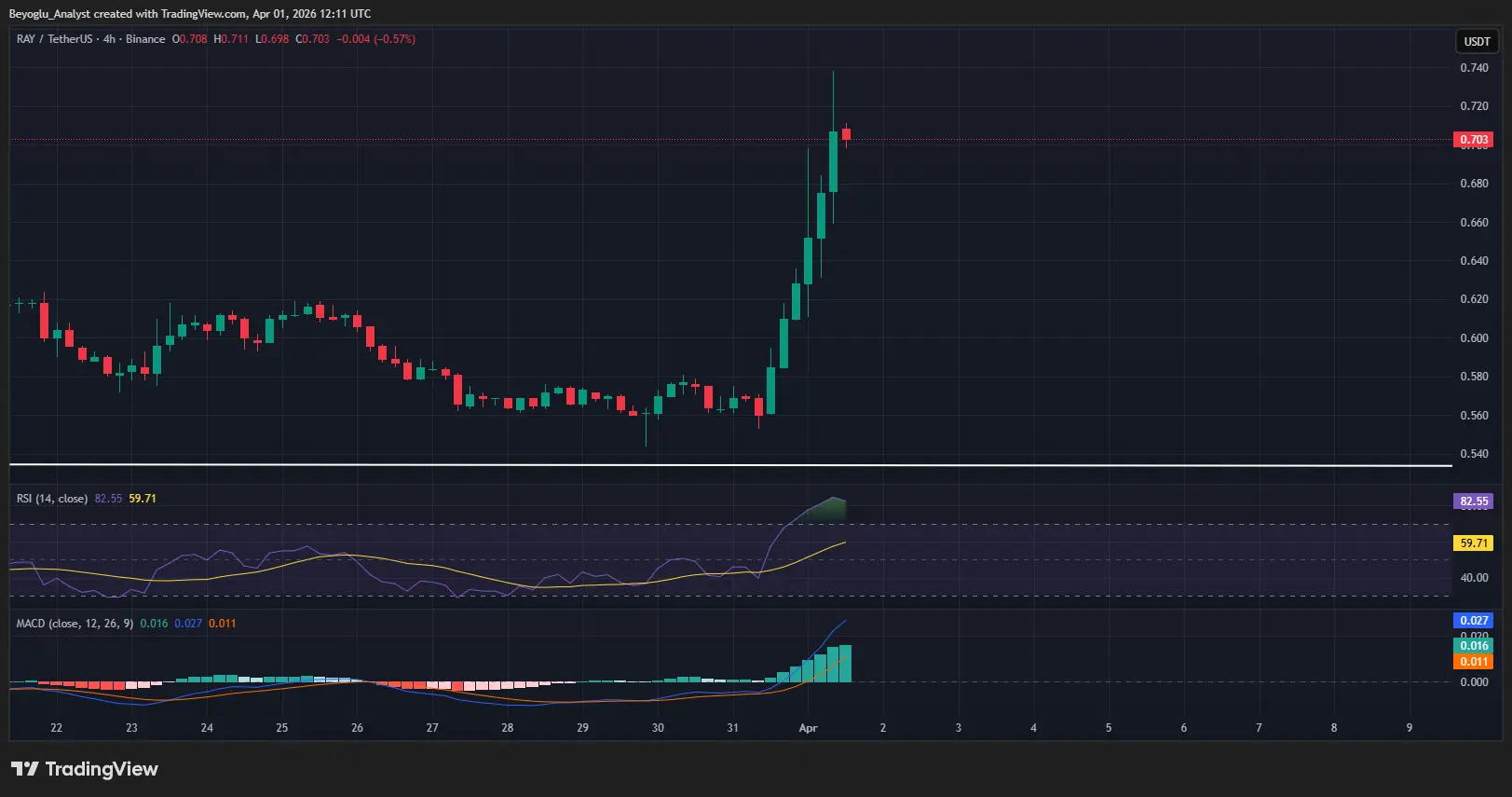Click the 0.740 price axis label
1512x797 pixels.
point(1474,68)
